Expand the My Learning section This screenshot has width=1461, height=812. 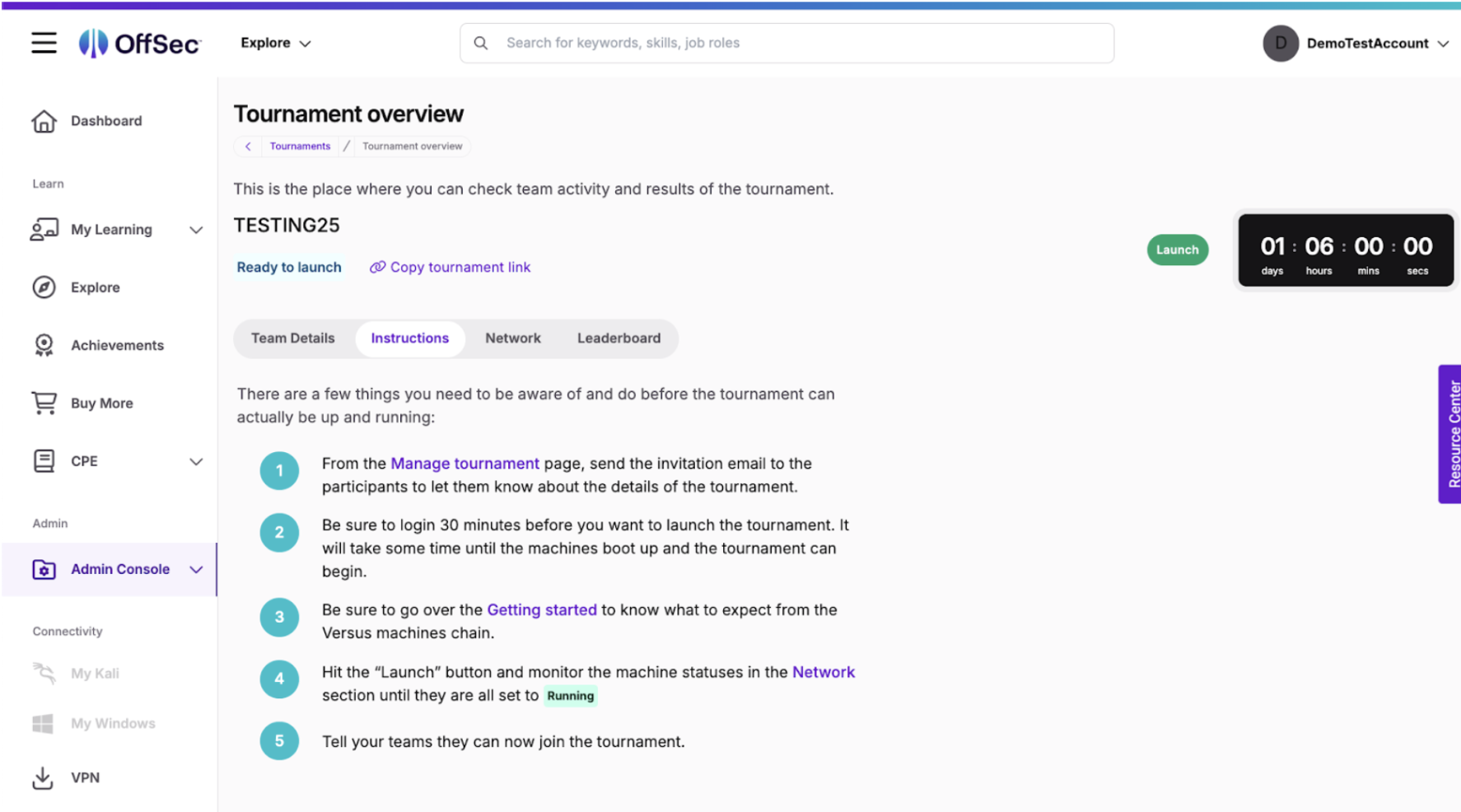click(196, 230)
